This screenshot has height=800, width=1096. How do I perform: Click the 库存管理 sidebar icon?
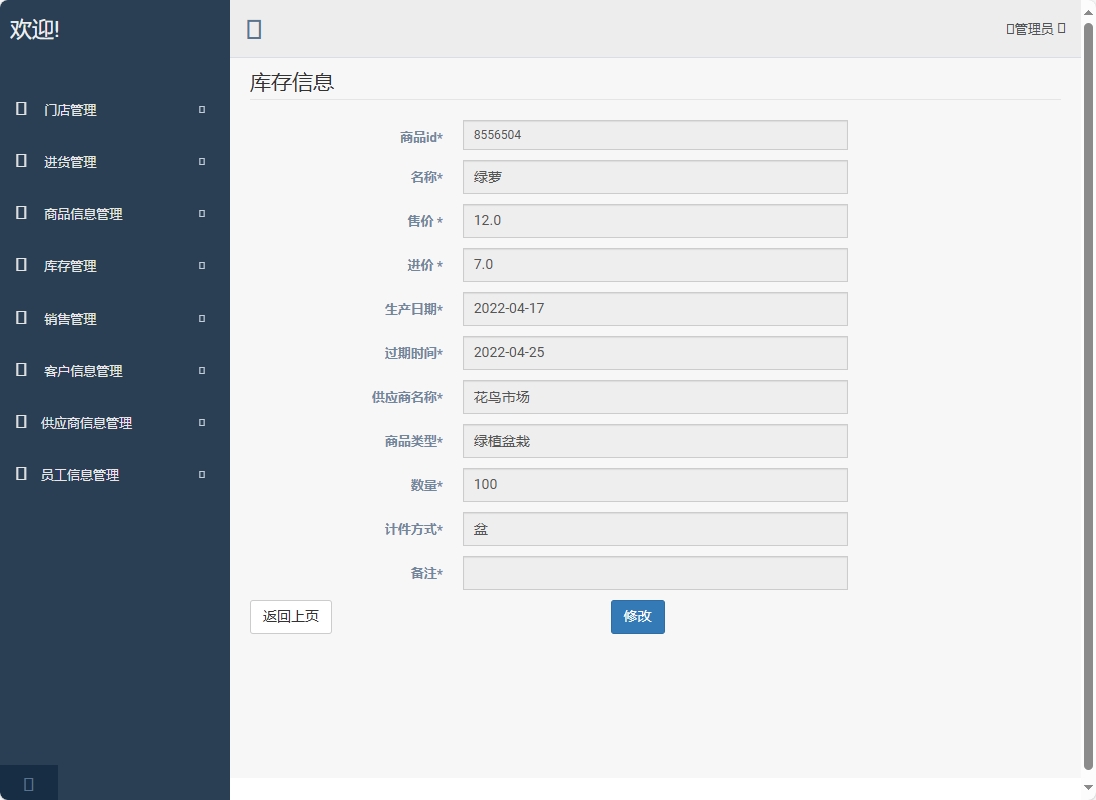pos(20,266)
